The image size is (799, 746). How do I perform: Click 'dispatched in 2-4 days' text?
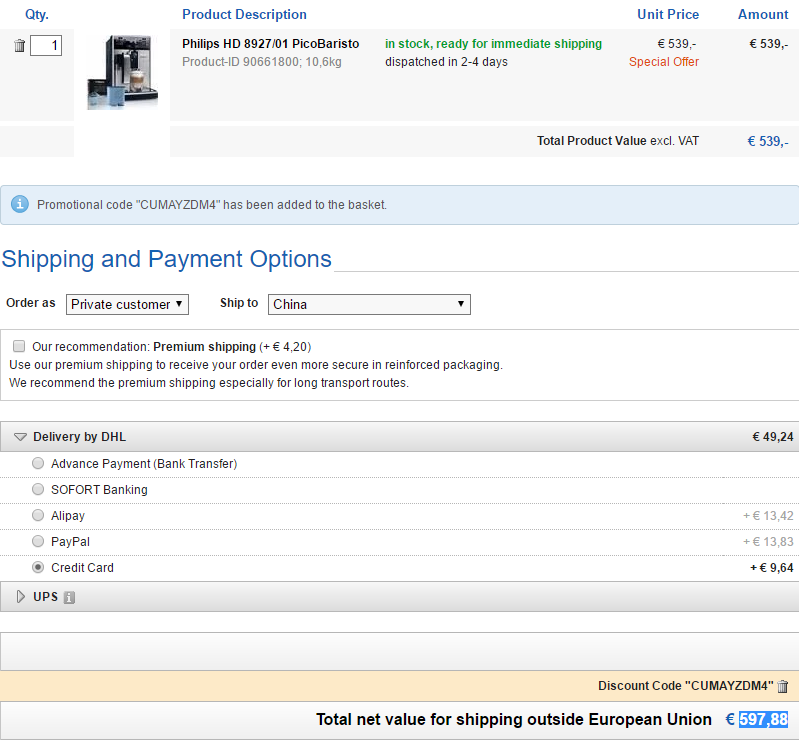click(x=446, y=62)
